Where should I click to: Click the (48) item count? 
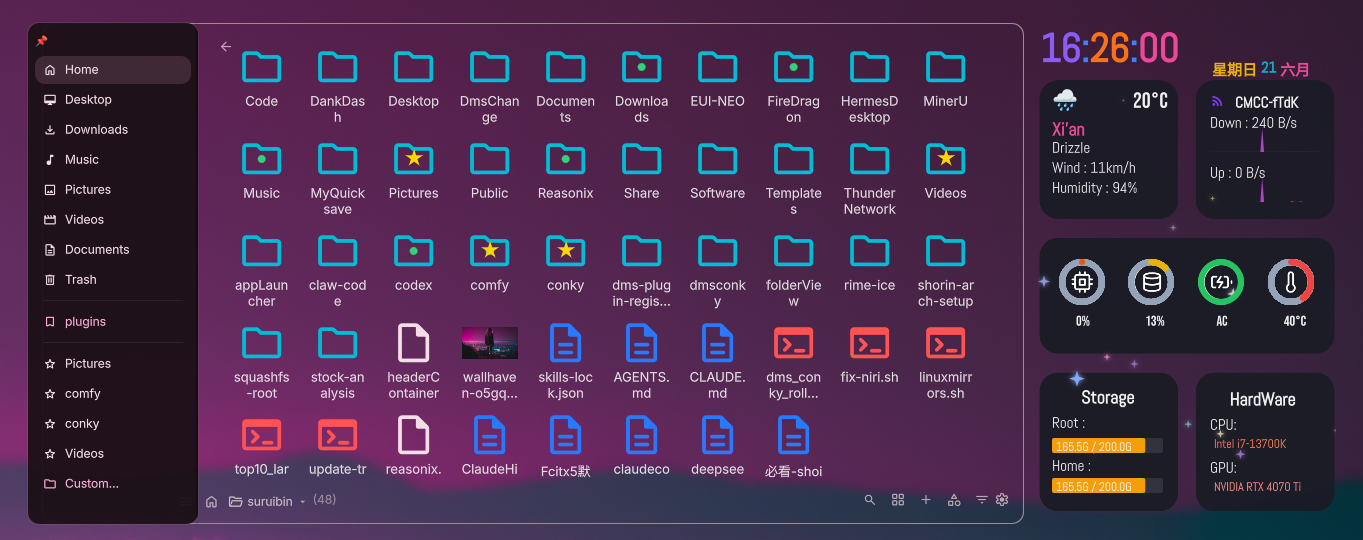coord(324,499)
